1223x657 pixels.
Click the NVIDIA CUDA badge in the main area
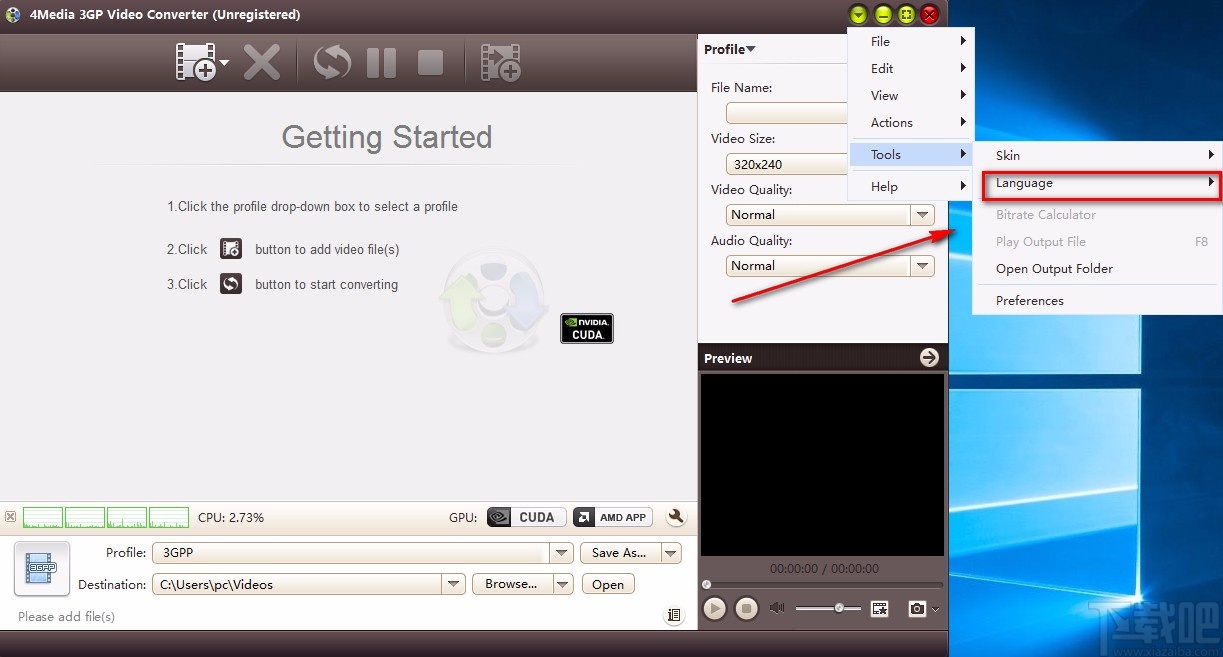587,328
